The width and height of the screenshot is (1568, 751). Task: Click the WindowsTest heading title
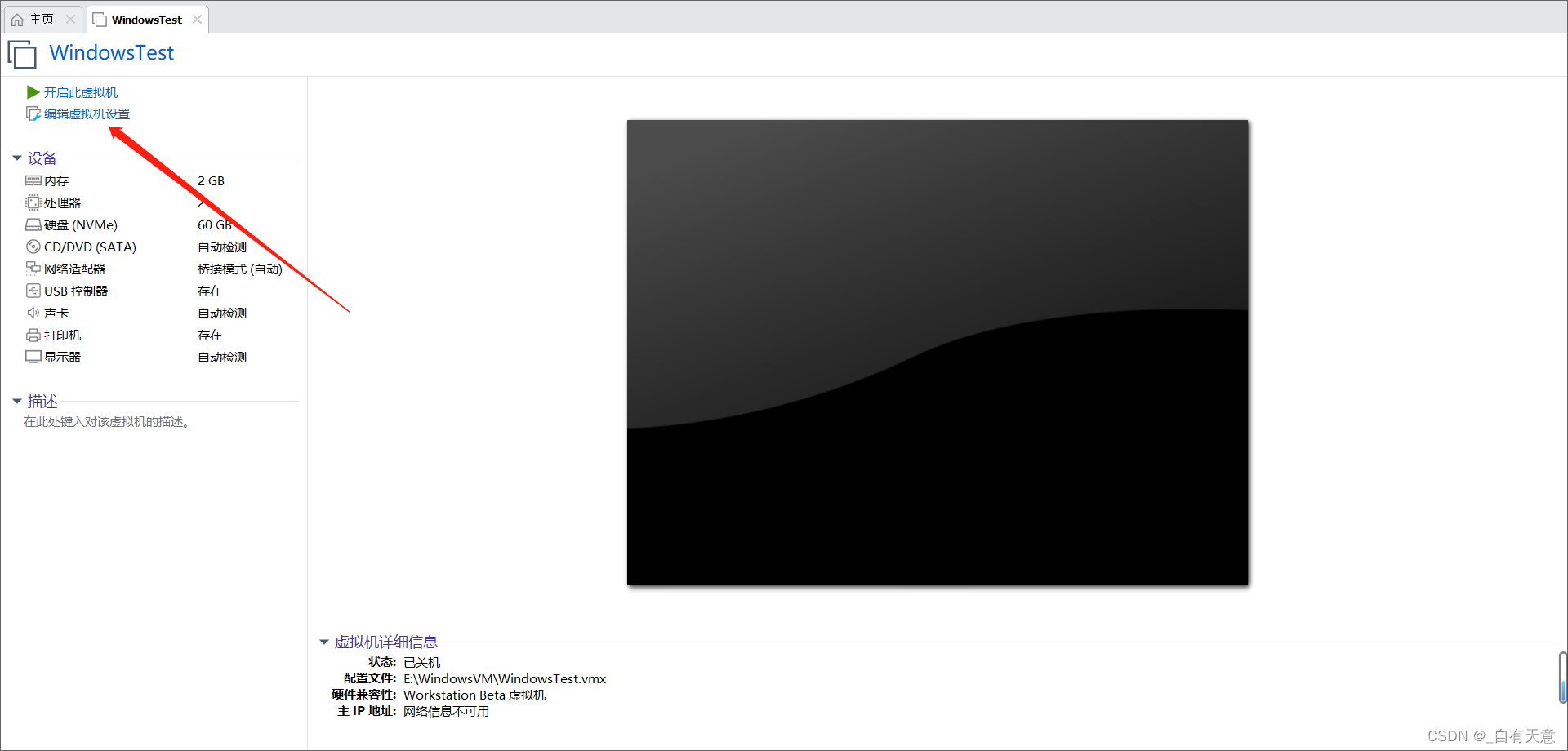112,53
